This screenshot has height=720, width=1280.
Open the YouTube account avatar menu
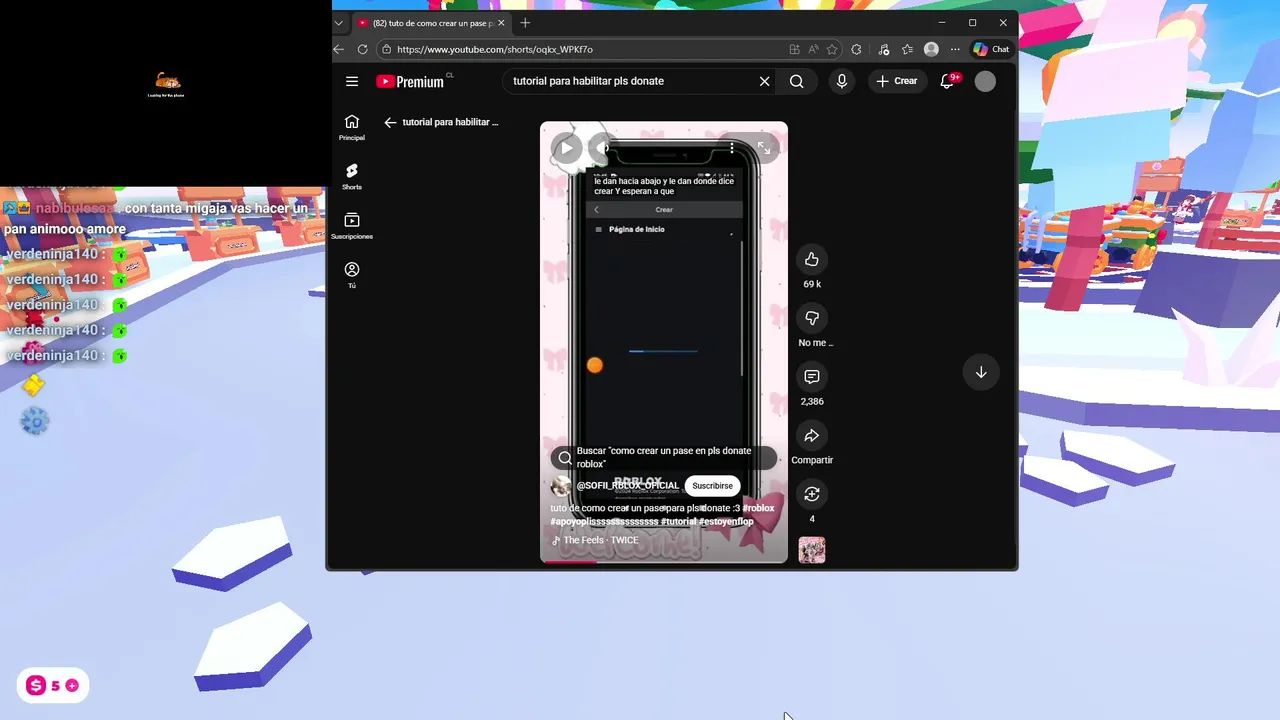(985, 81)
